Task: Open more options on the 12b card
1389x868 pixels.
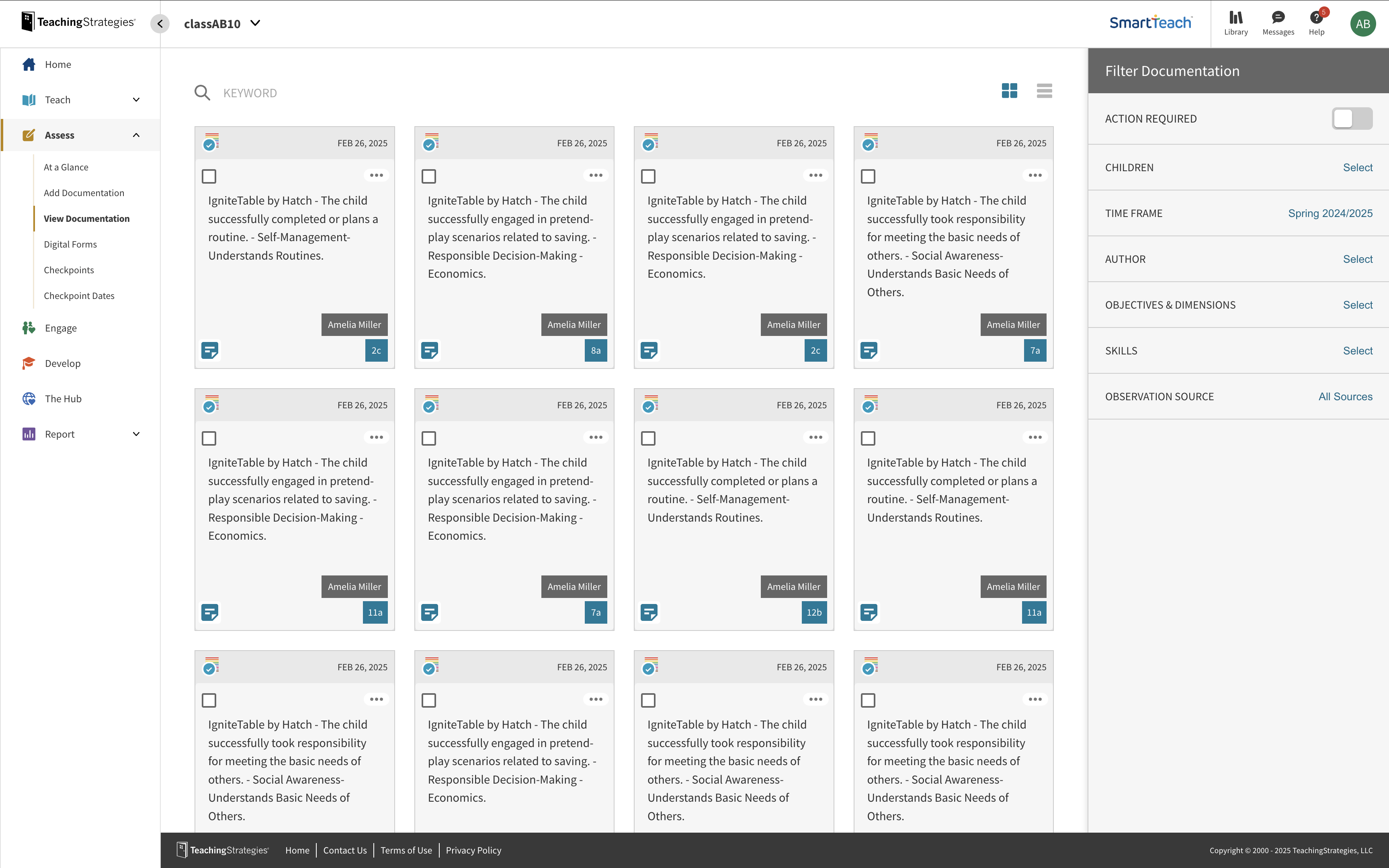Action: tap(815, 437)
